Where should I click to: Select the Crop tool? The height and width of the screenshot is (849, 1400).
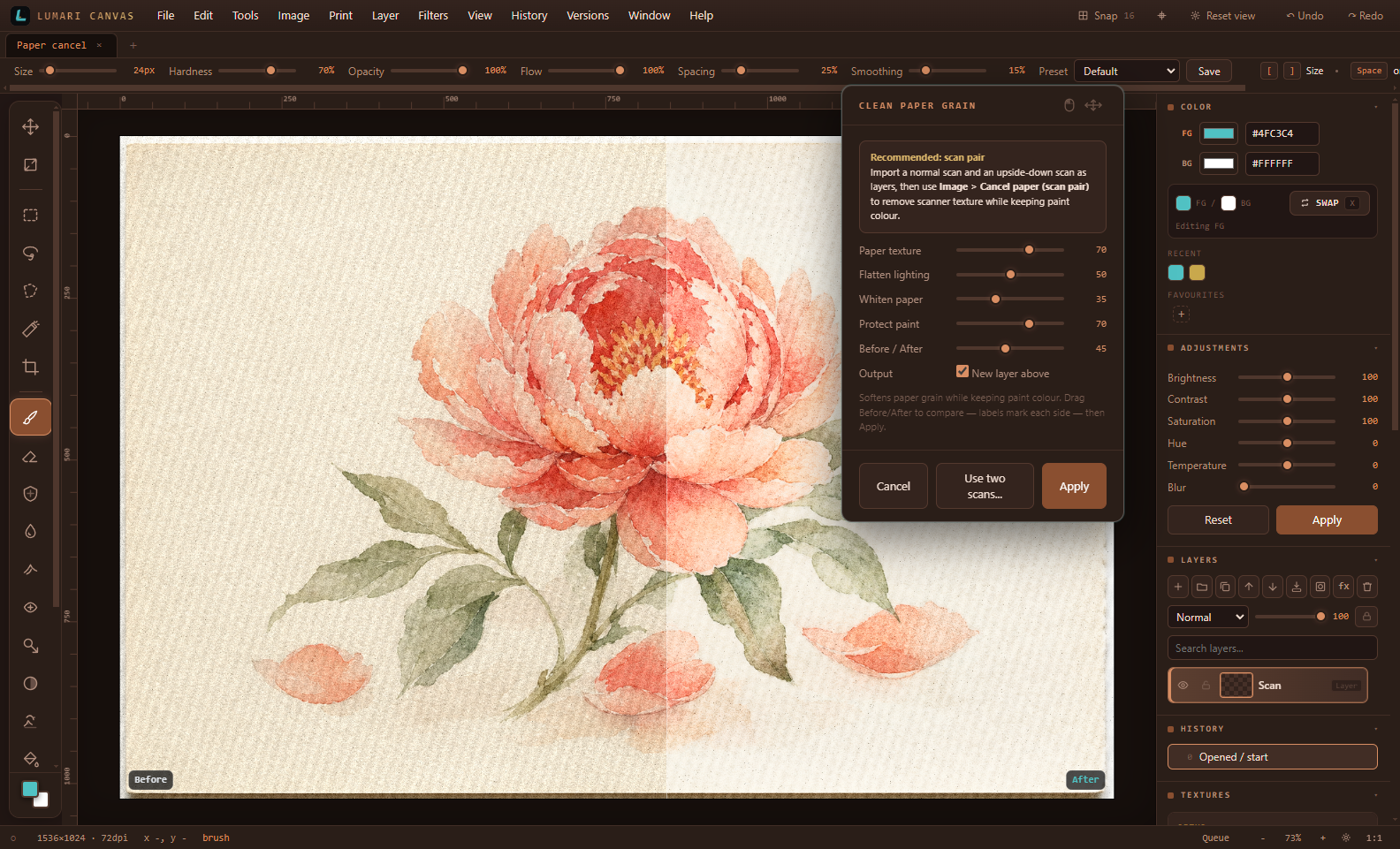click(x=30, y=367)
